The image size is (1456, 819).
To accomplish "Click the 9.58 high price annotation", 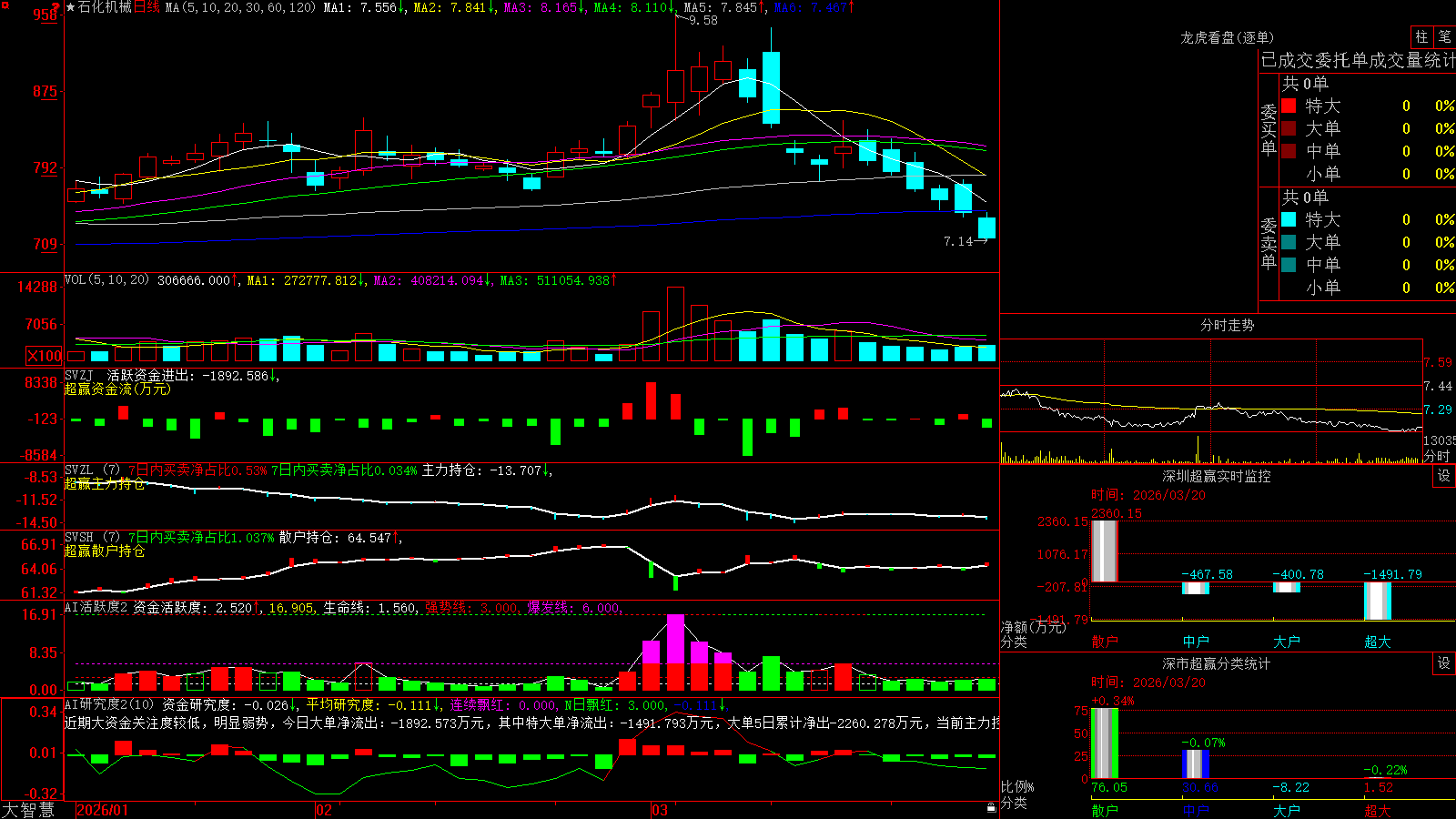I will coord(703,20).
